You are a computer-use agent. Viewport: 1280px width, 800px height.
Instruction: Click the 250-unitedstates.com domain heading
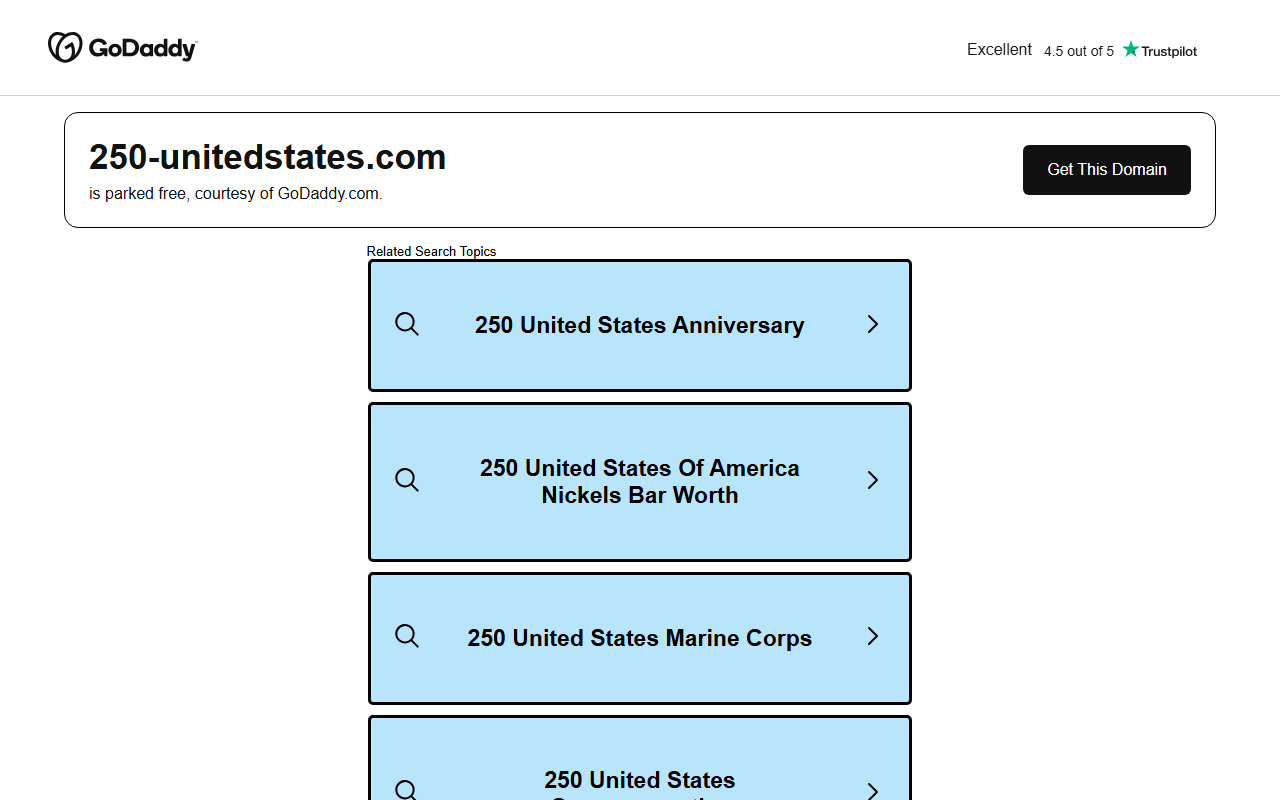point(267,157)
